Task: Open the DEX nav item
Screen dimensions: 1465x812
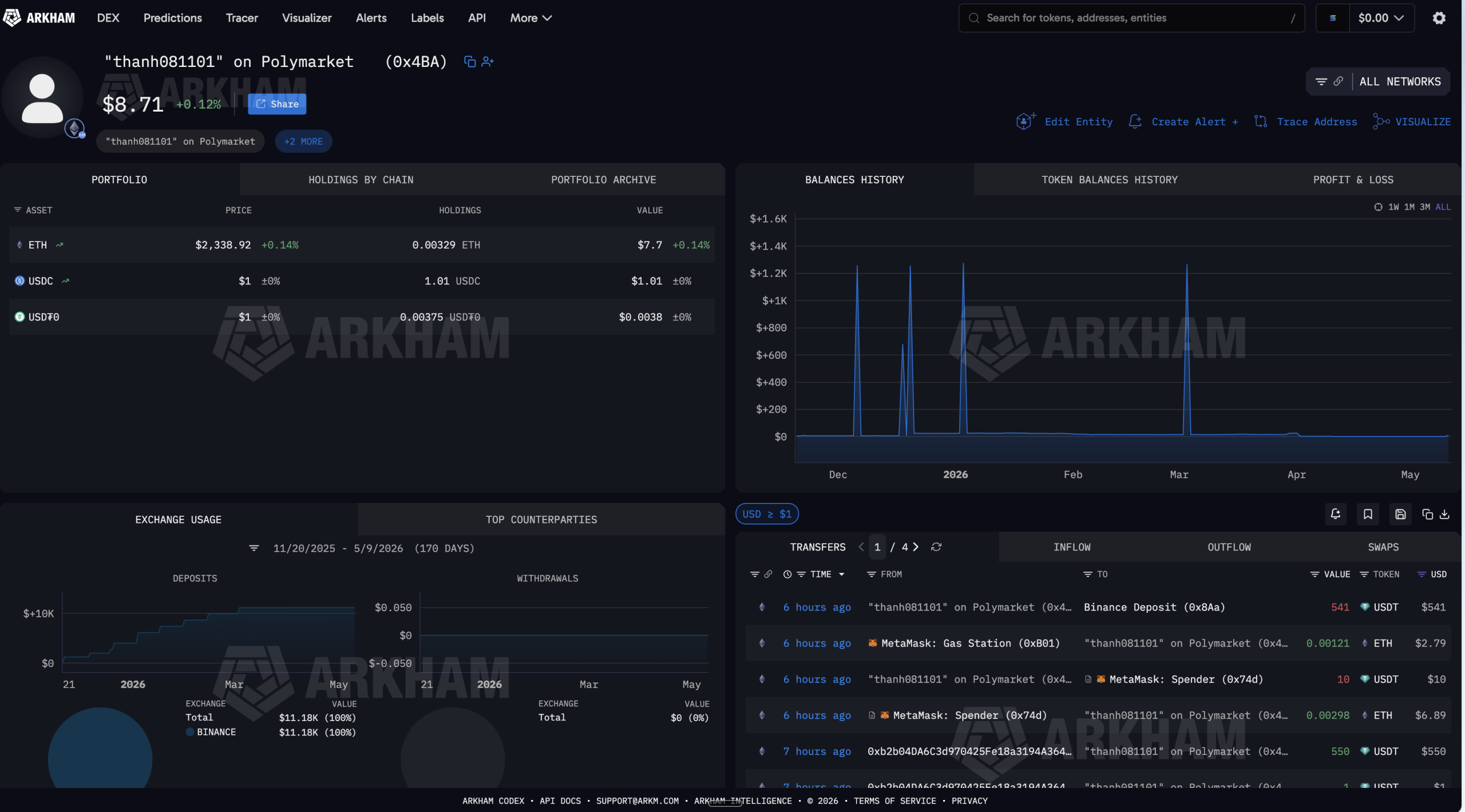Action: (x=108, y=18)
